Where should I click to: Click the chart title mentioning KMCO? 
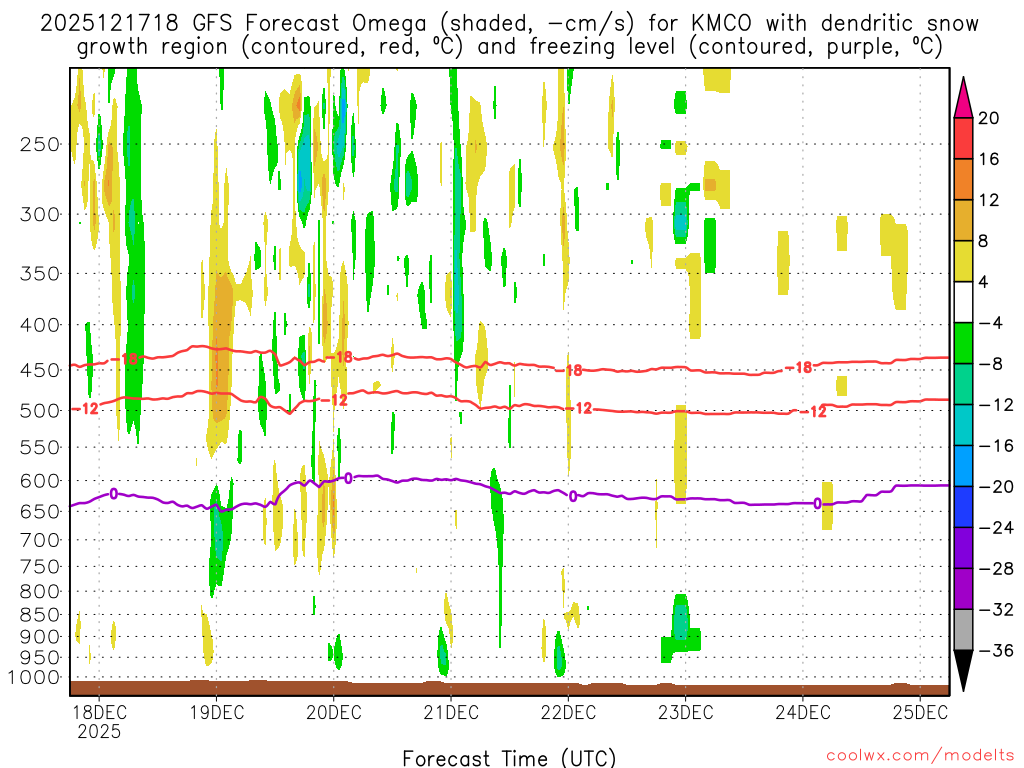pyautogui.click(x=509, y=24)
